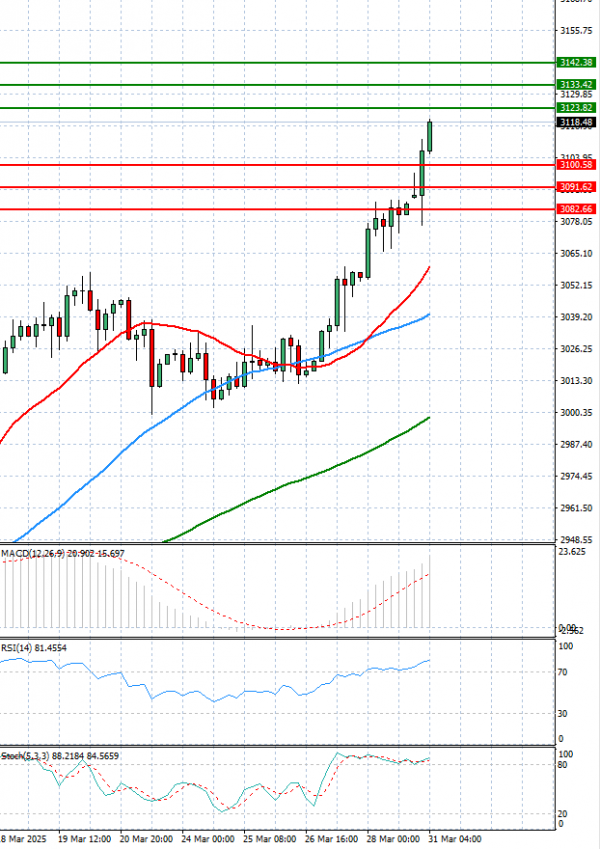The image size is (600, 849).
Task: Click the 20 Mar 20:00 time label
Action: (x=146, y=839)
